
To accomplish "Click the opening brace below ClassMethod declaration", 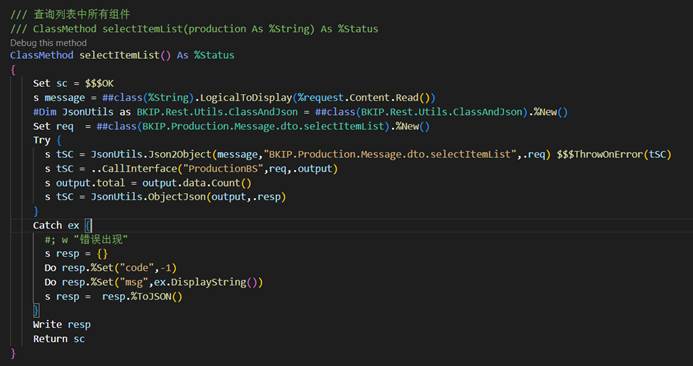I will point(13,70).
